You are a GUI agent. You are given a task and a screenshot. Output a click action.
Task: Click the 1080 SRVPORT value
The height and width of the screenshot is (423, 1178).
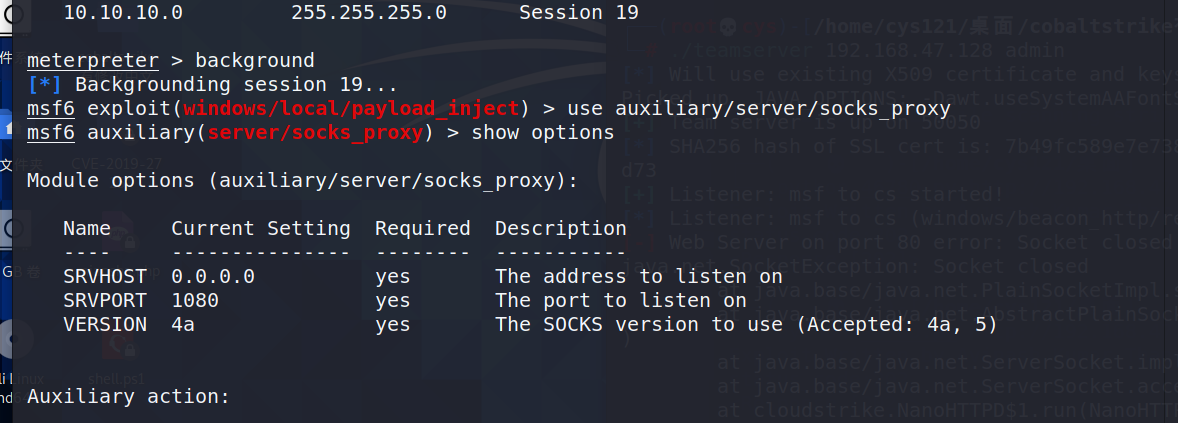[195, 301]
